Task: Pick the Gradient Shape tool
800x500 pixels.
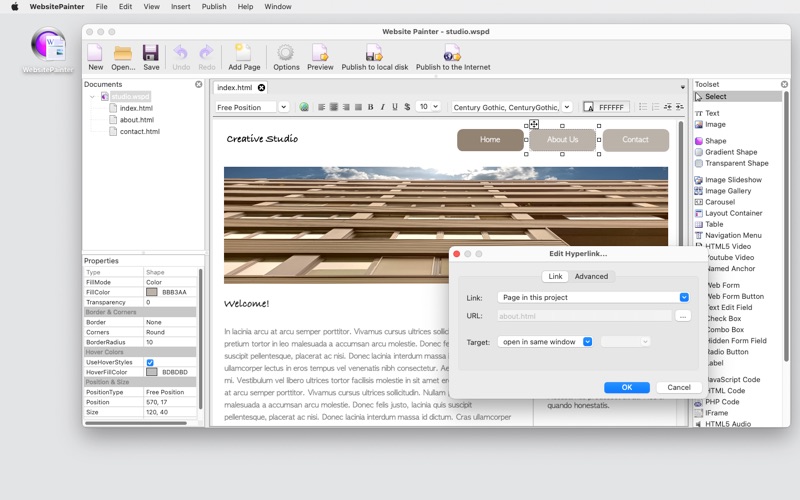Action: click(731, 152)
